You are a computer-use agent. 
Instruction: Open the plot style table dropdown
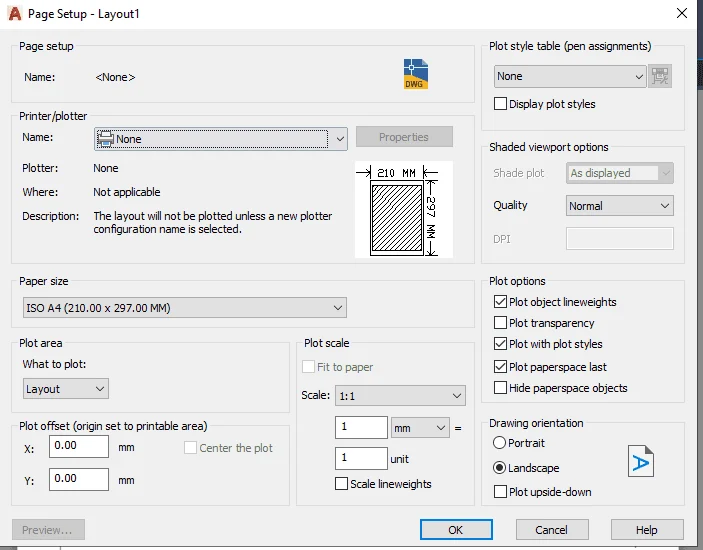[x=570, y=76]
